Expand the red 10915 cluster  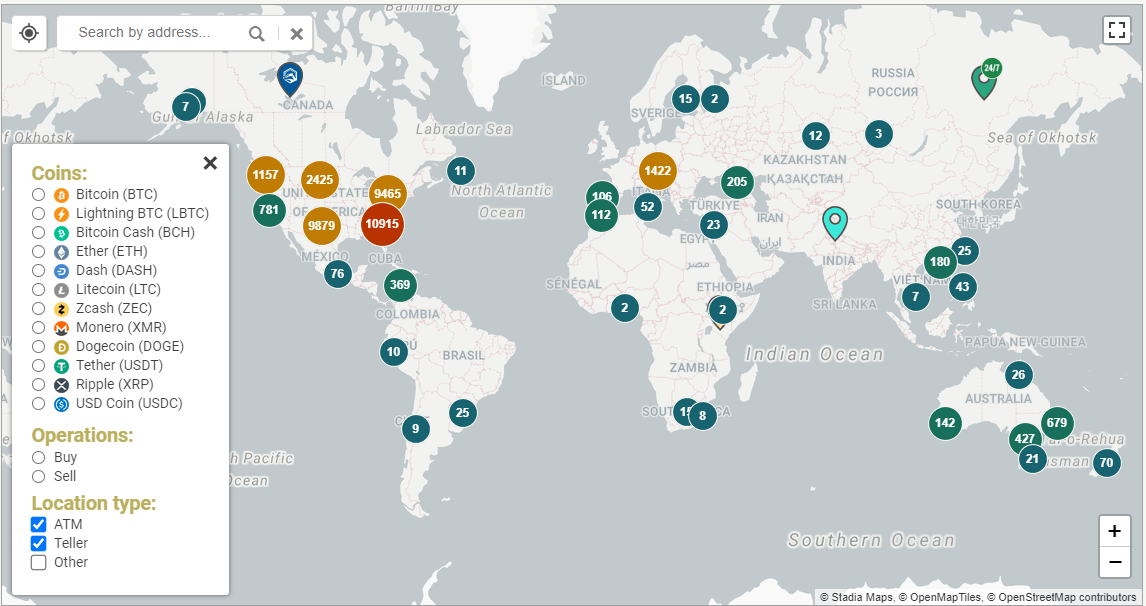[382, 224]
